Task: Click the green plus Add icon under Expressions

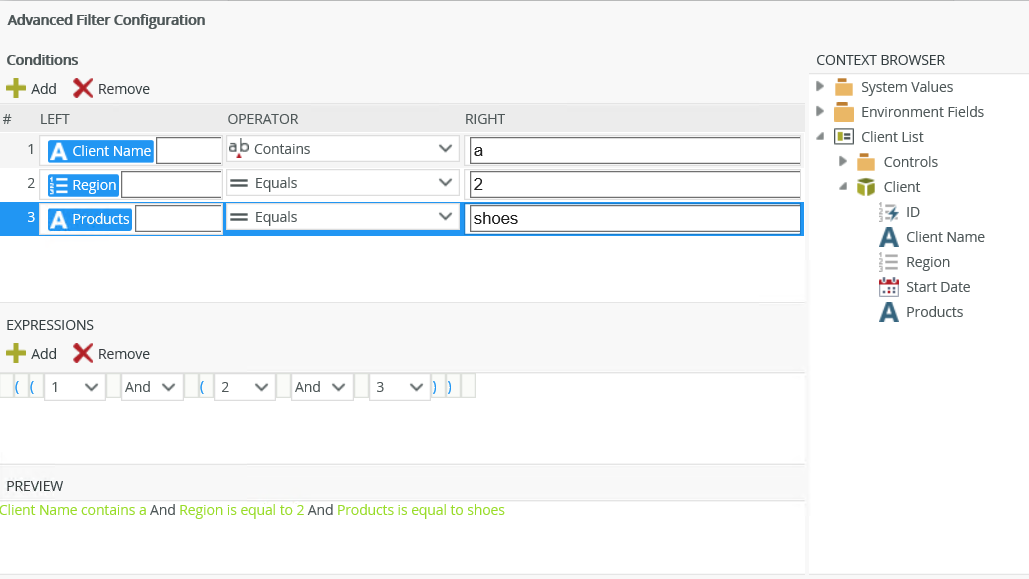Action: click(x=16, y=353)
